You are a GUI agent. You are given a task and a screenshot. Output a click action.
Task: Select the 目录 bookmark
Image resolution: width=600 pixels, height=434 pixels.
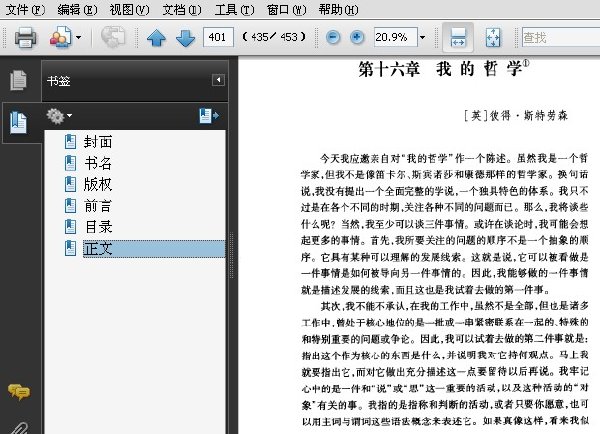coord(98,227)
